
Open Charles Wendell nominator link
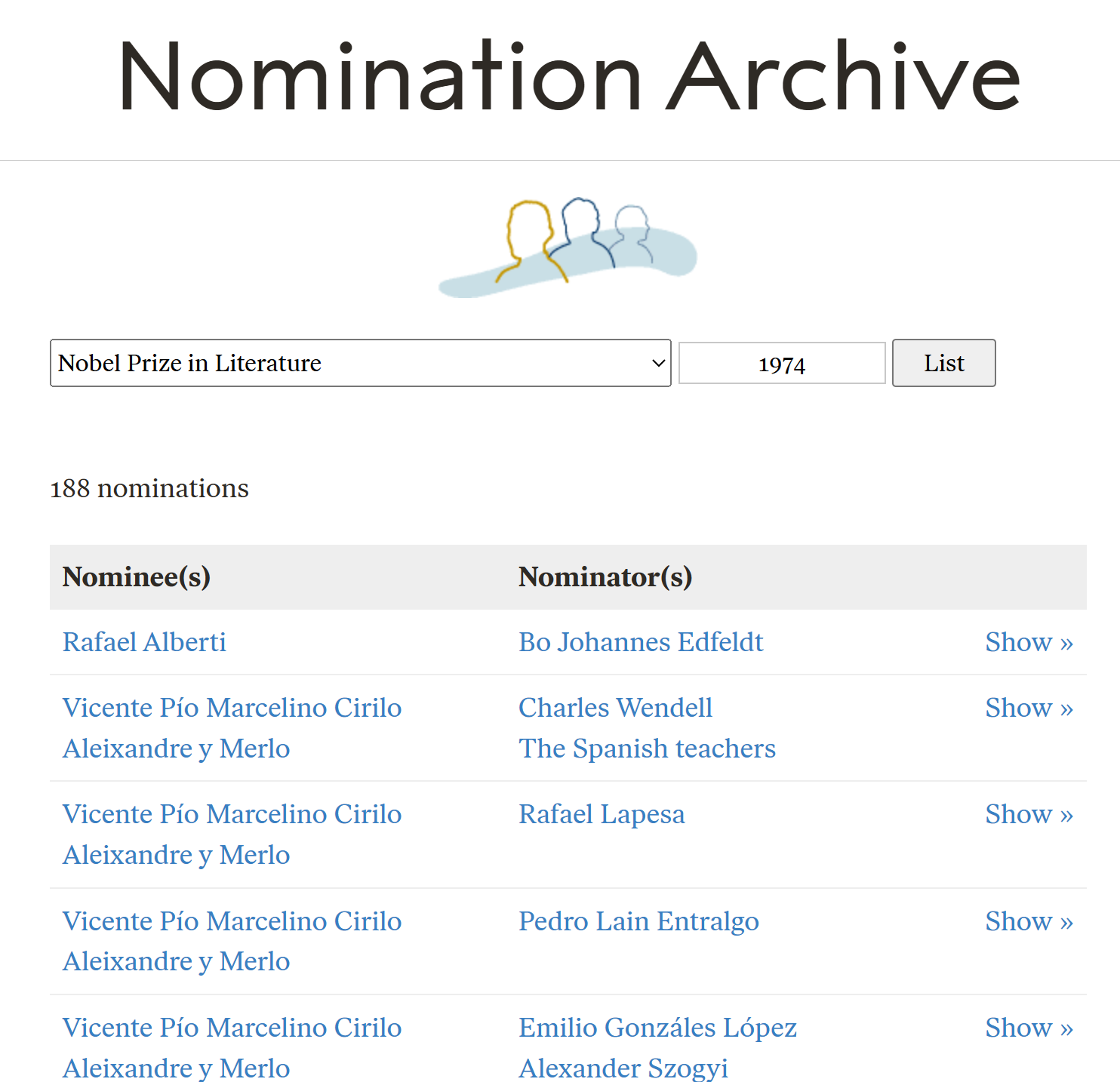[x=615, y=708]
